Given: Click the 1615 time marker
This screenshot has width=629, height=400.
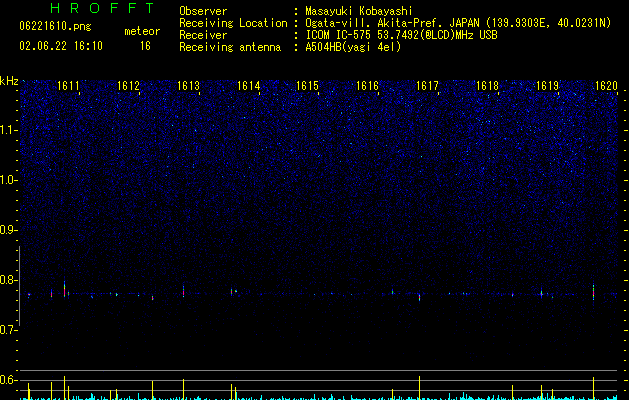Looking at the screenshot, I should (307, 86).
